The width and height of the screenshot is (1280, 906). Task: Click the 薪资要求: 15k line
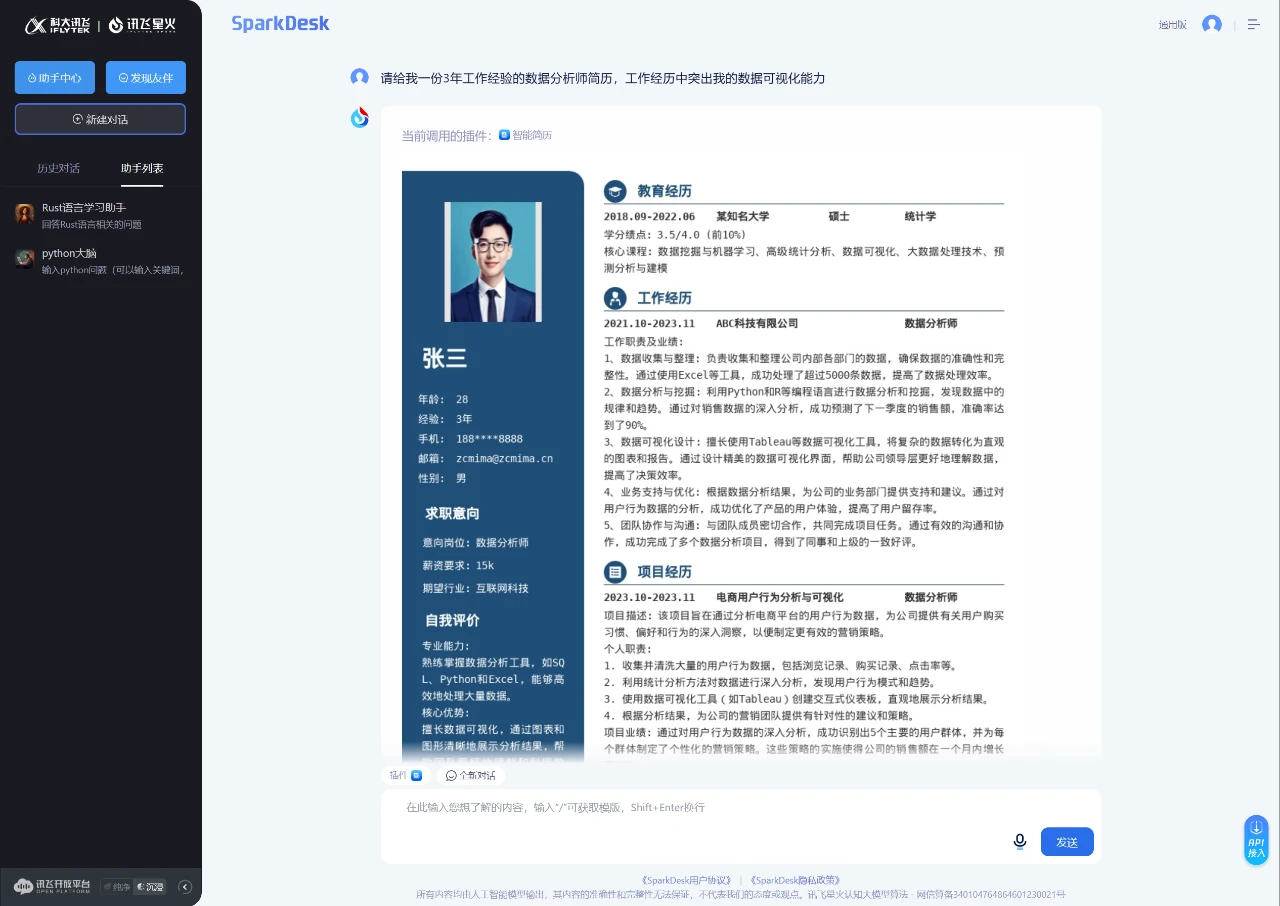(458, 565)
